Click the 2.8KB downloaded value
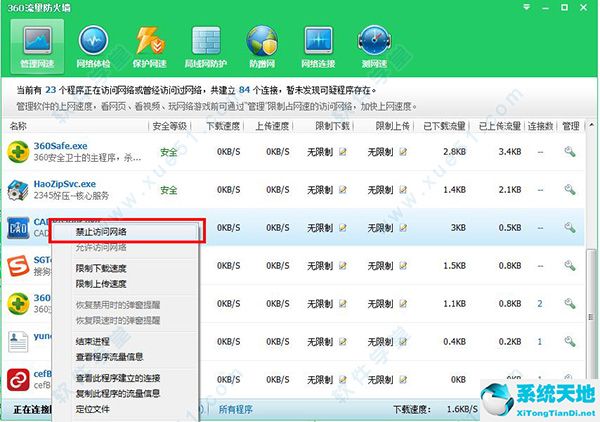 click(x=455, y=152)
